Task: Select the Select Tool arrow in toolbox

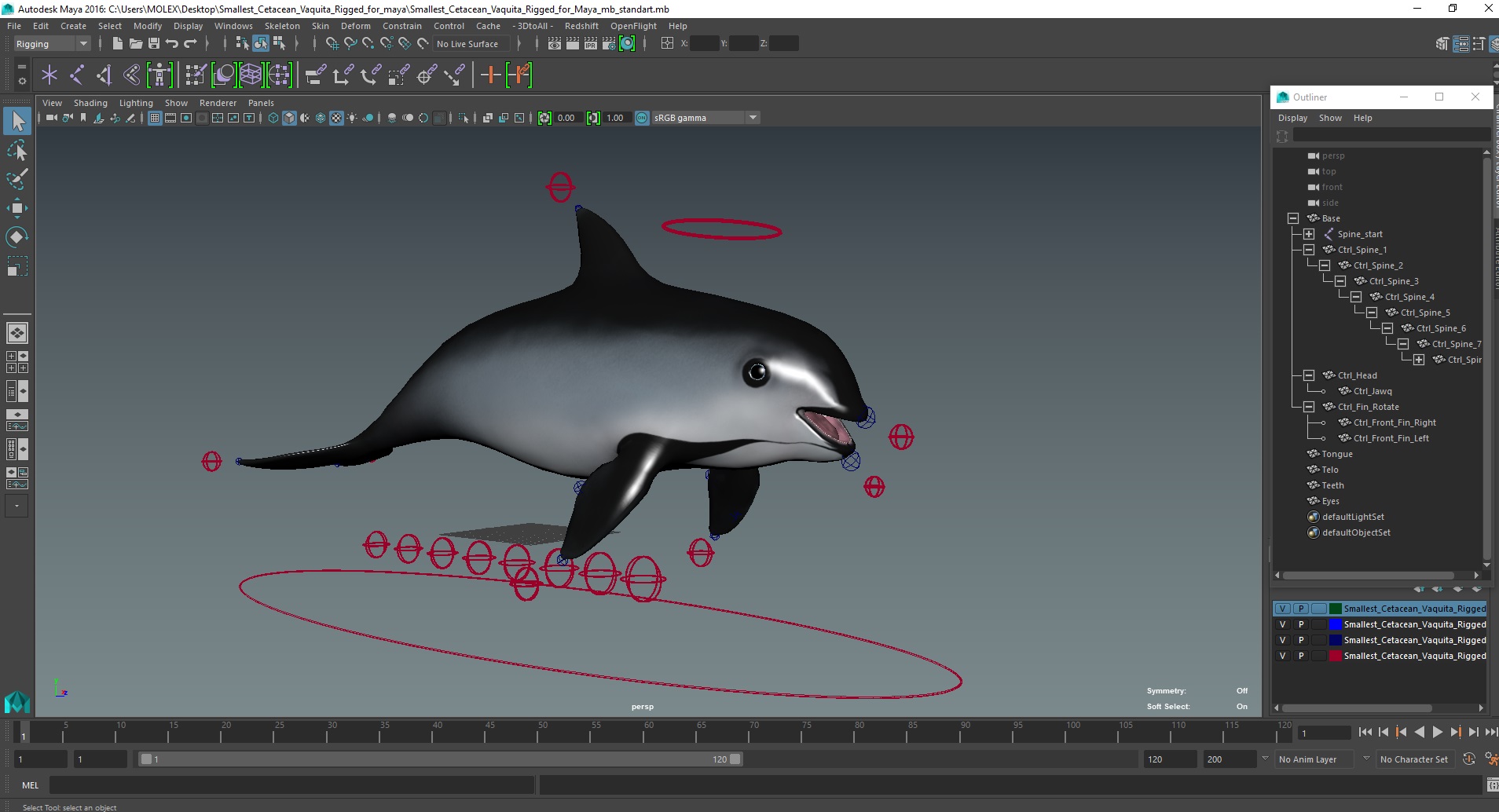Action: [17, 121]
